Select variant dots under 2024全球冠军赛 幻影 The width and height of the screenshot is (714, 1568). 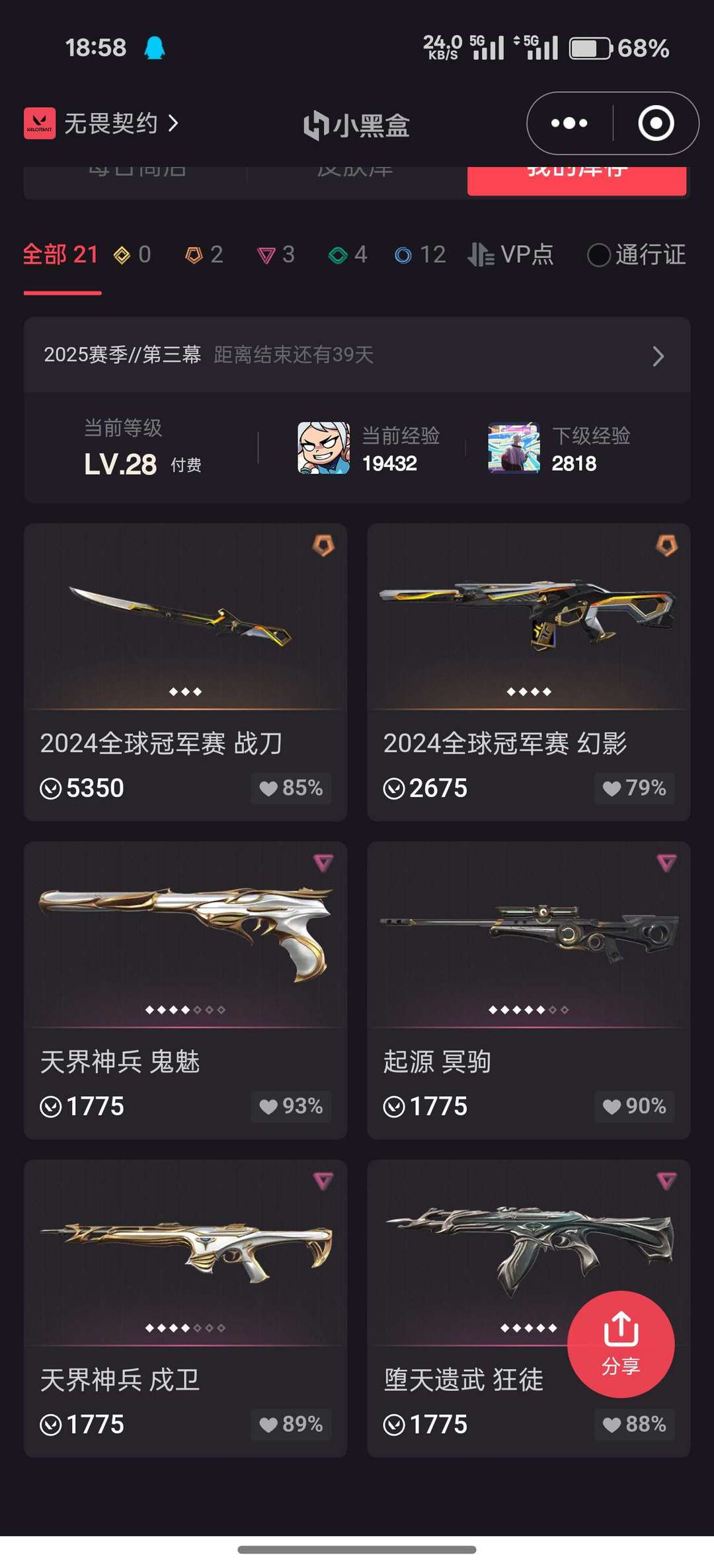click(529, 692)
